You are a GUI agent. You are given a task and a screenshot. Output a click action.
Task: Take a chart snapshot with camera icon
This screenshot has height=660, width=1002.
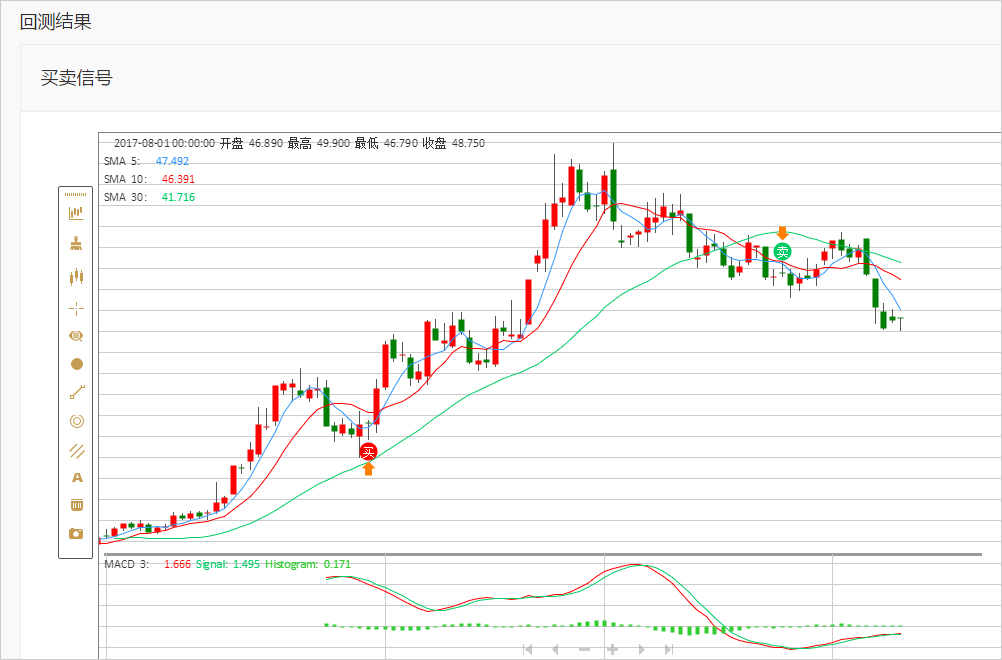pos(76,533)
